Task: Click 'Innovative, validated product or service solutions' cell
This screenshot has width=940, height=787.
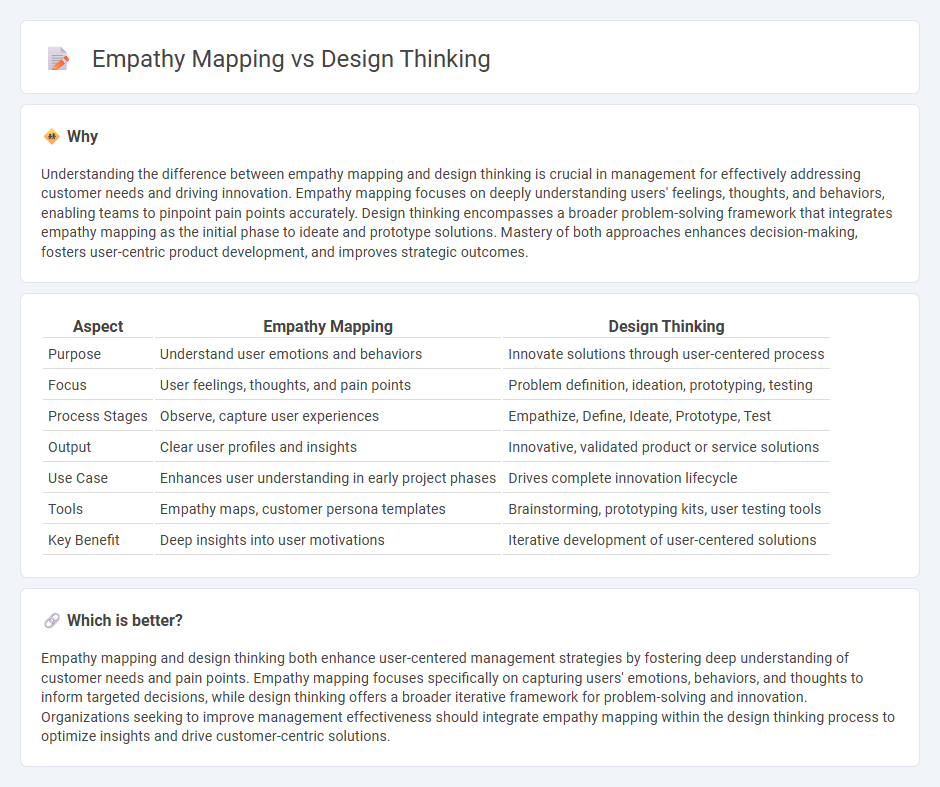Action: [x=663, y=447]
